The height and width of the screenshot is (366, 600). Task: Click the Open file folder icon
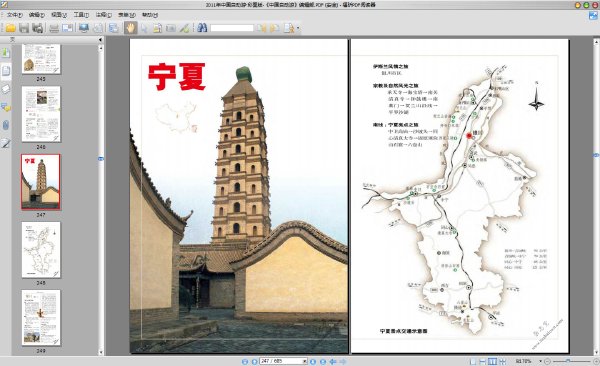click(10, 28)
